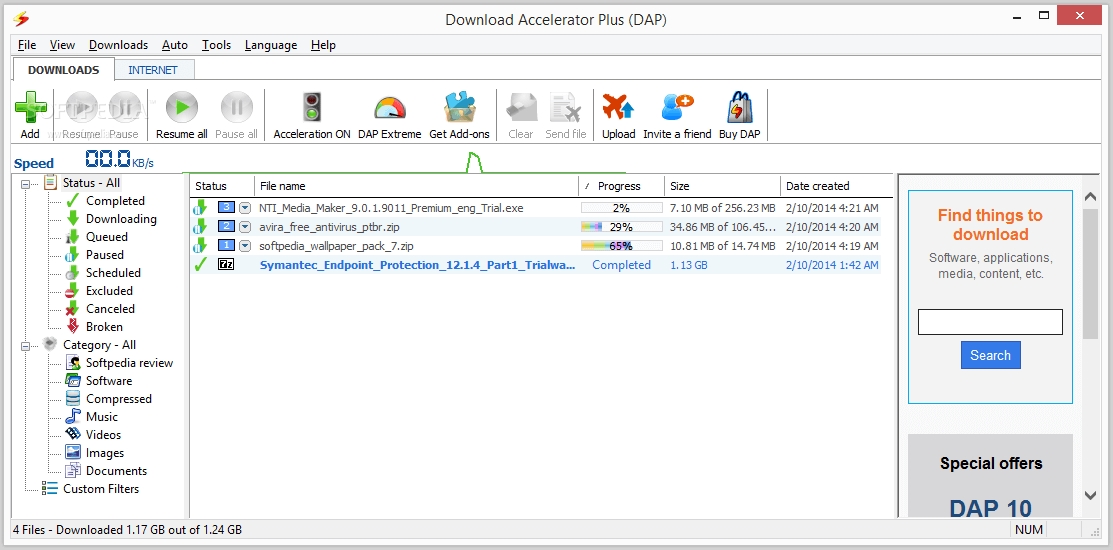Image resolution: width=1113 pixels, height=550 pixels.
Task: Click the Find things to download search field
Action: pos(990,321)
